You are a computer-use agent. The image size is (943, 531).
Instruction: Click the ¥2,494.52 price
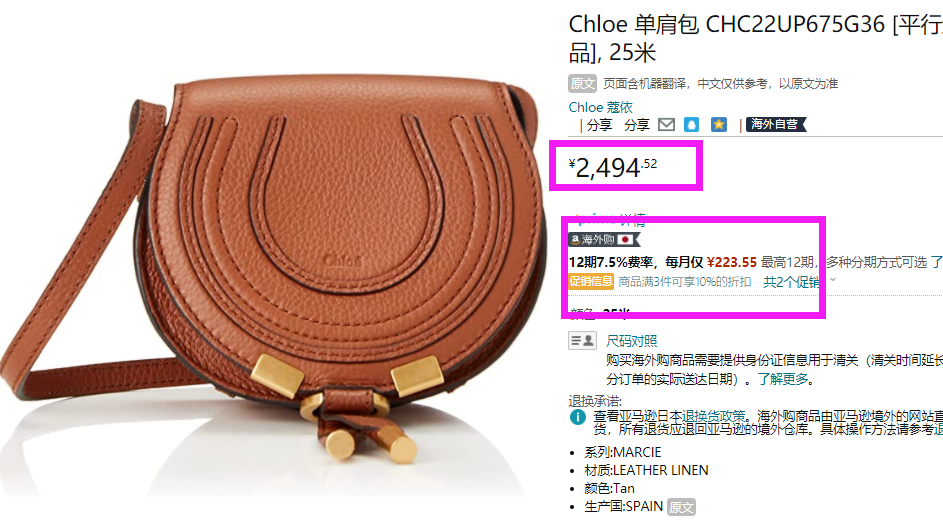click(613, 167)
